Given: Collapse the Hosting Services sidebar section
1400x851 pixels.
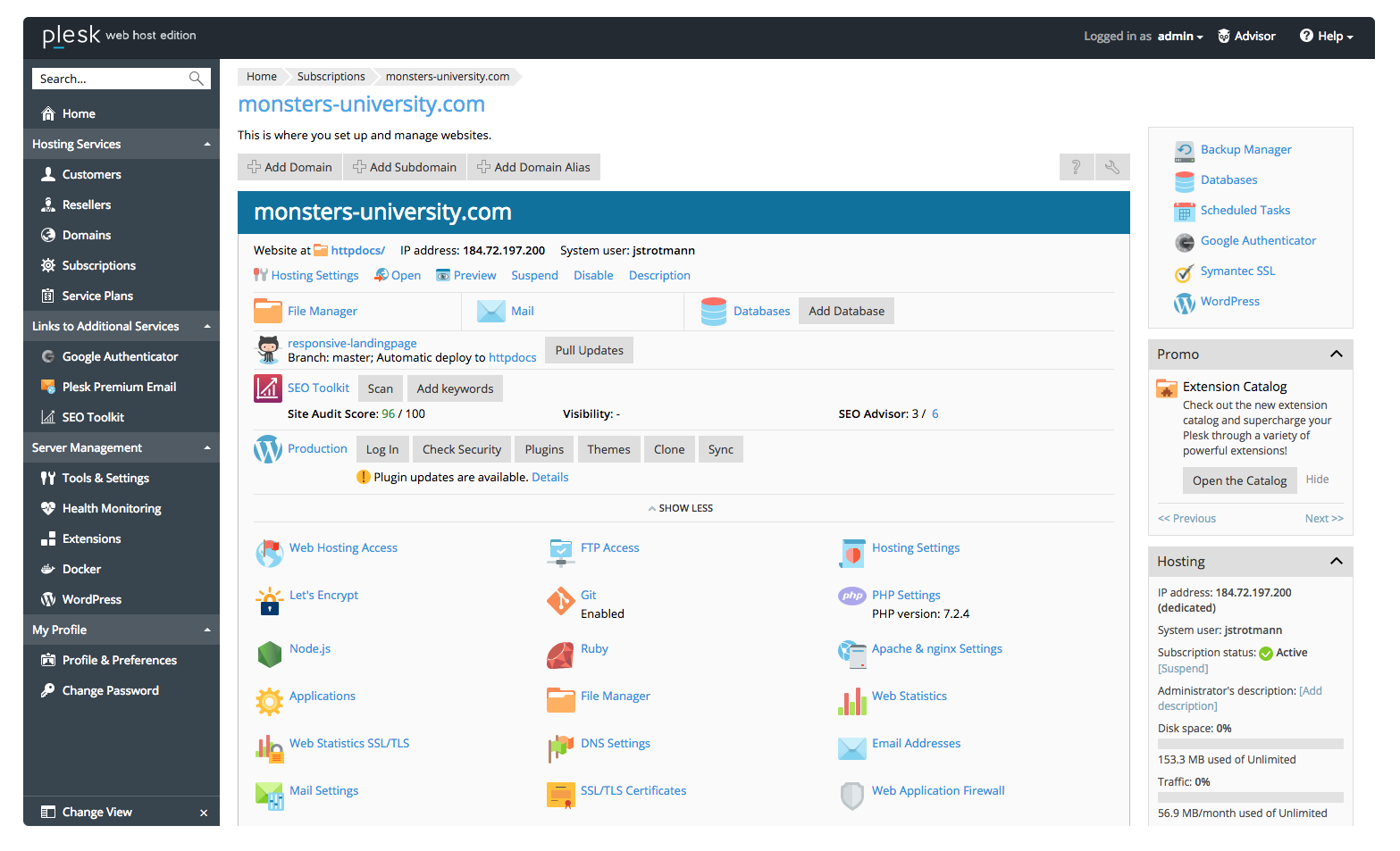Looking at the screenshot, I should point(207,144).
